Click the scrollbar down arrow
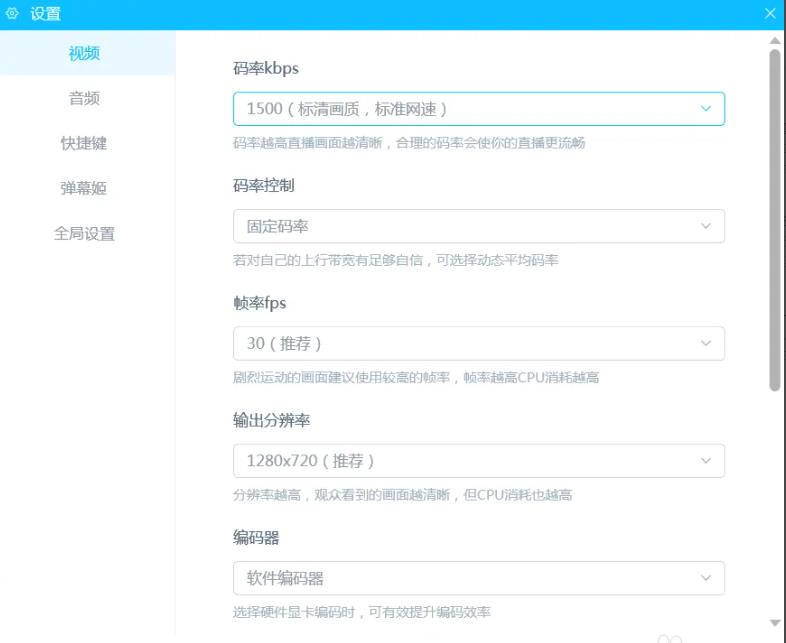 click(775, 623)
